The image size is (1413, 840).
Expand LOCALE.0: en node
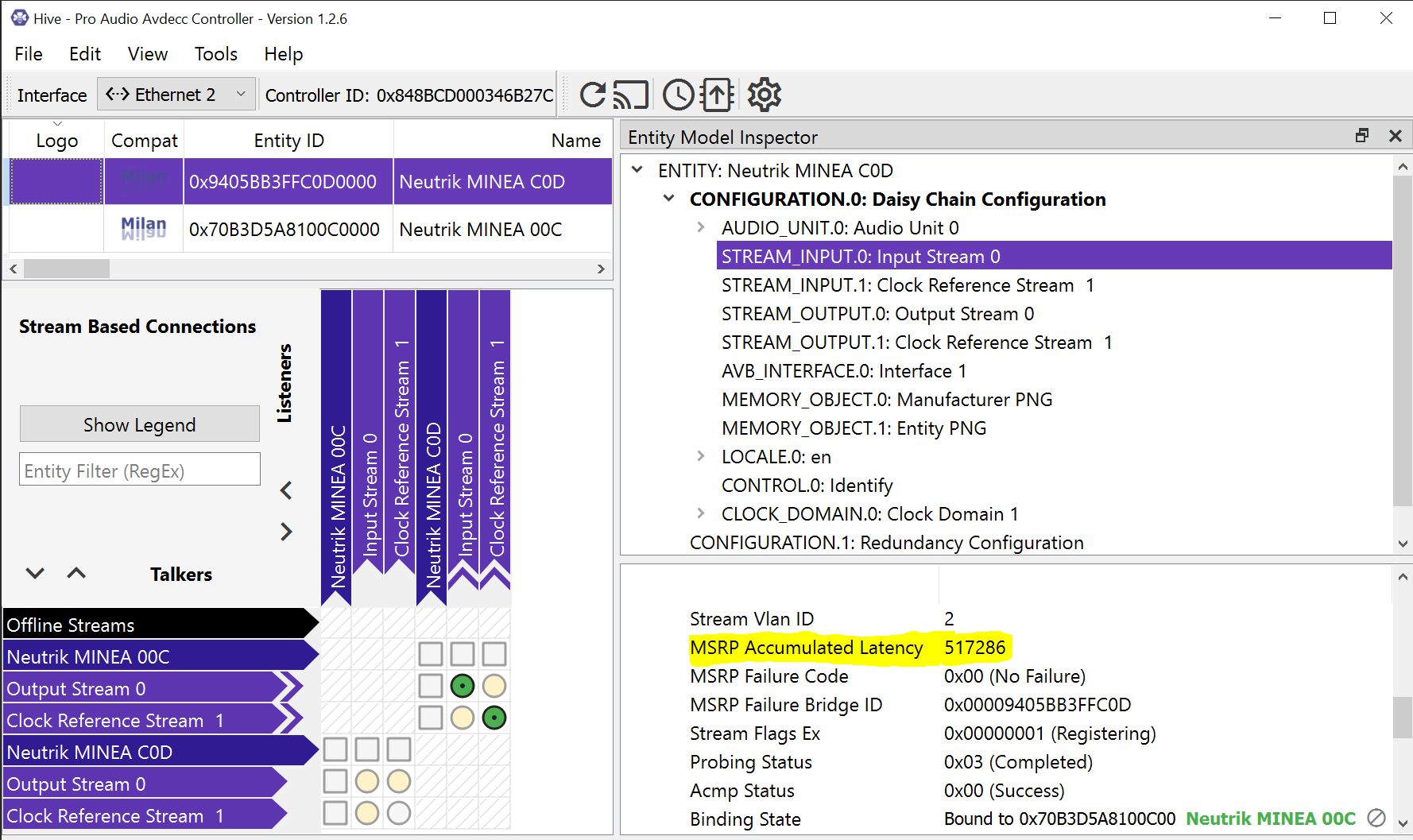point(700,456)
